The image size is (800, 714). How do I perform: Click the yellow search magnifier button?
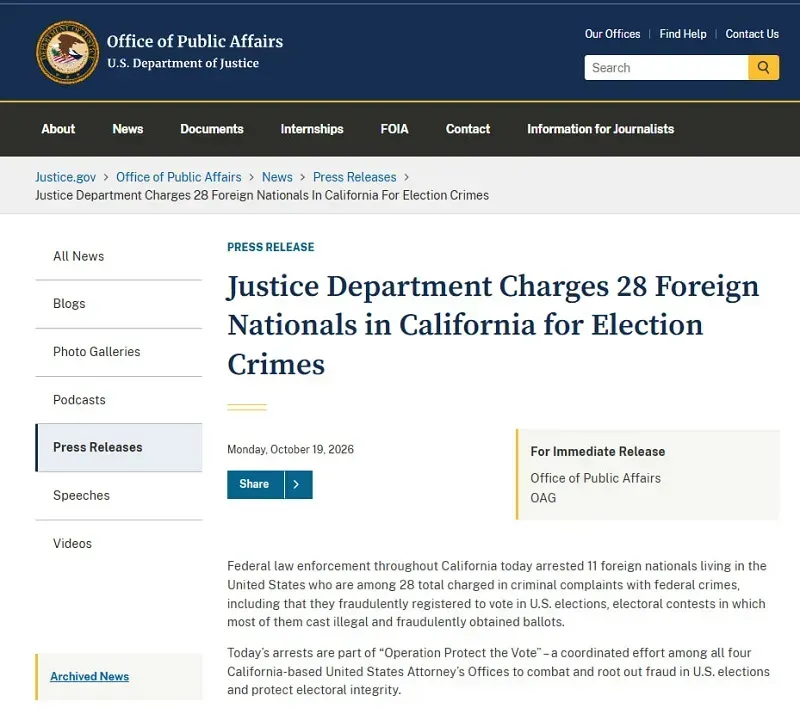click(x=763, y=67)
